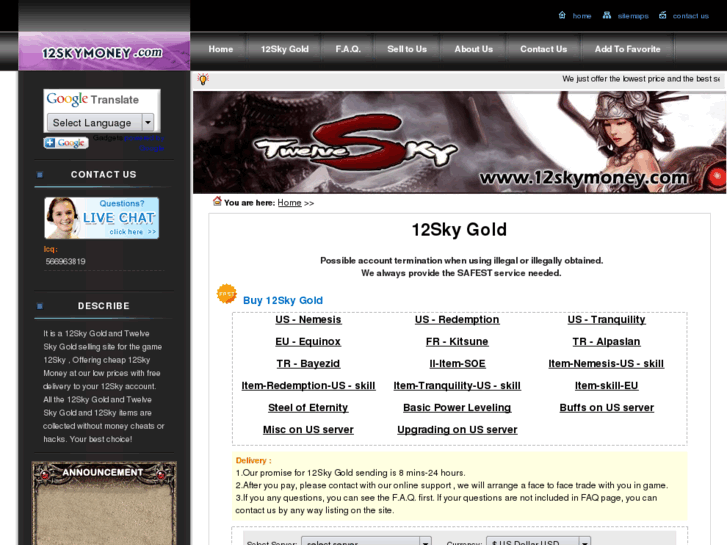
Task: Click the 12SKYMONEY.com logo
Action: coord(102,53)
